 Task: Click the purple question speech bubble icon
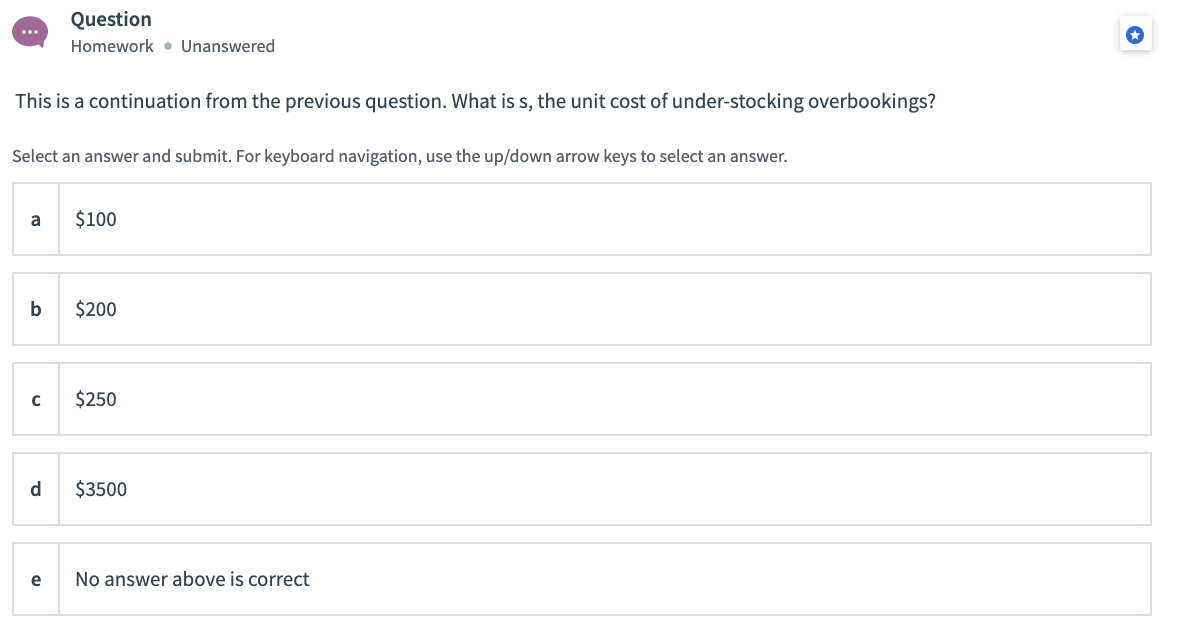[x=30, y=31]
